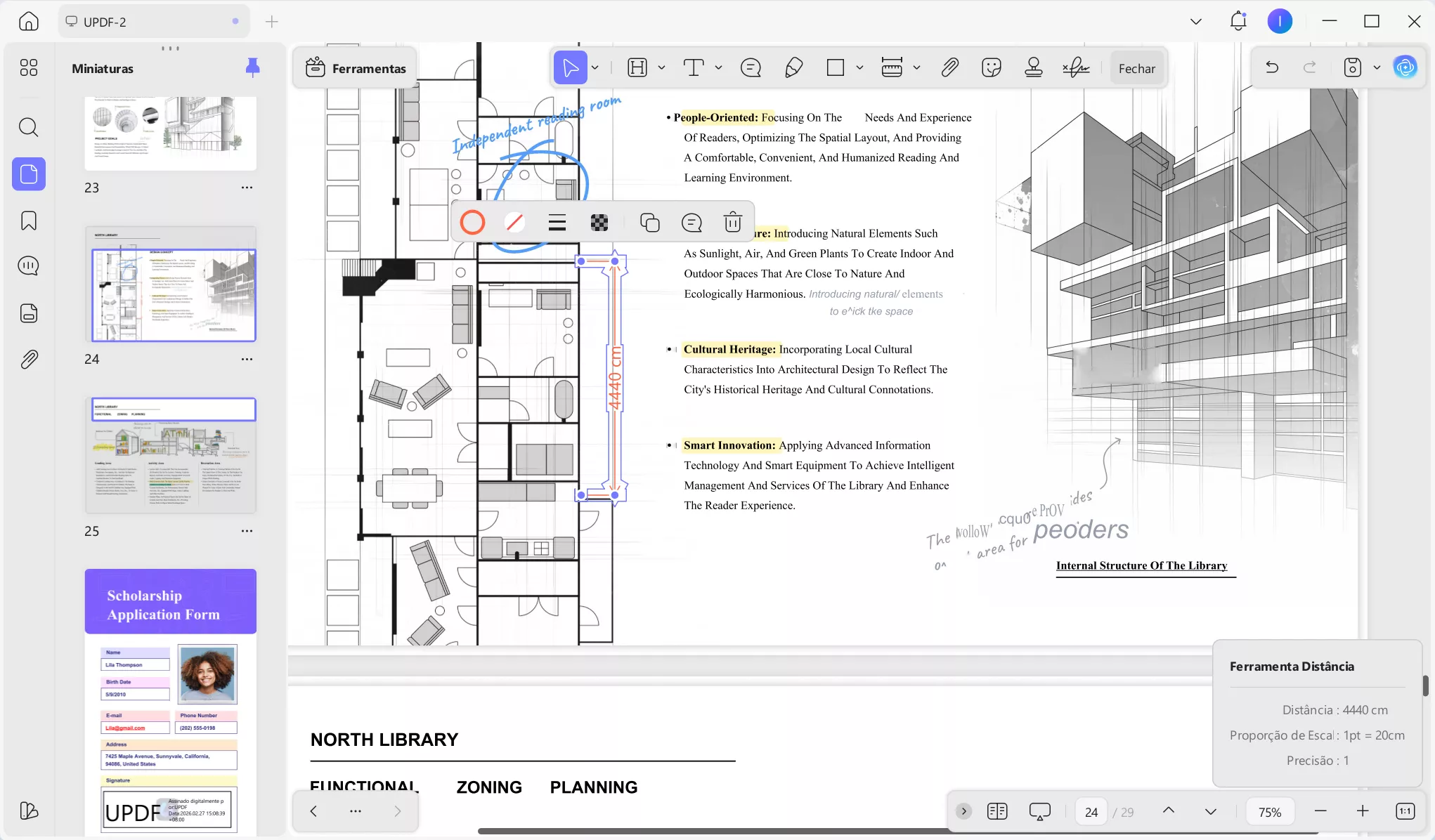Open the signature tool
The image size is (1435, 840).
point(1076,68)
